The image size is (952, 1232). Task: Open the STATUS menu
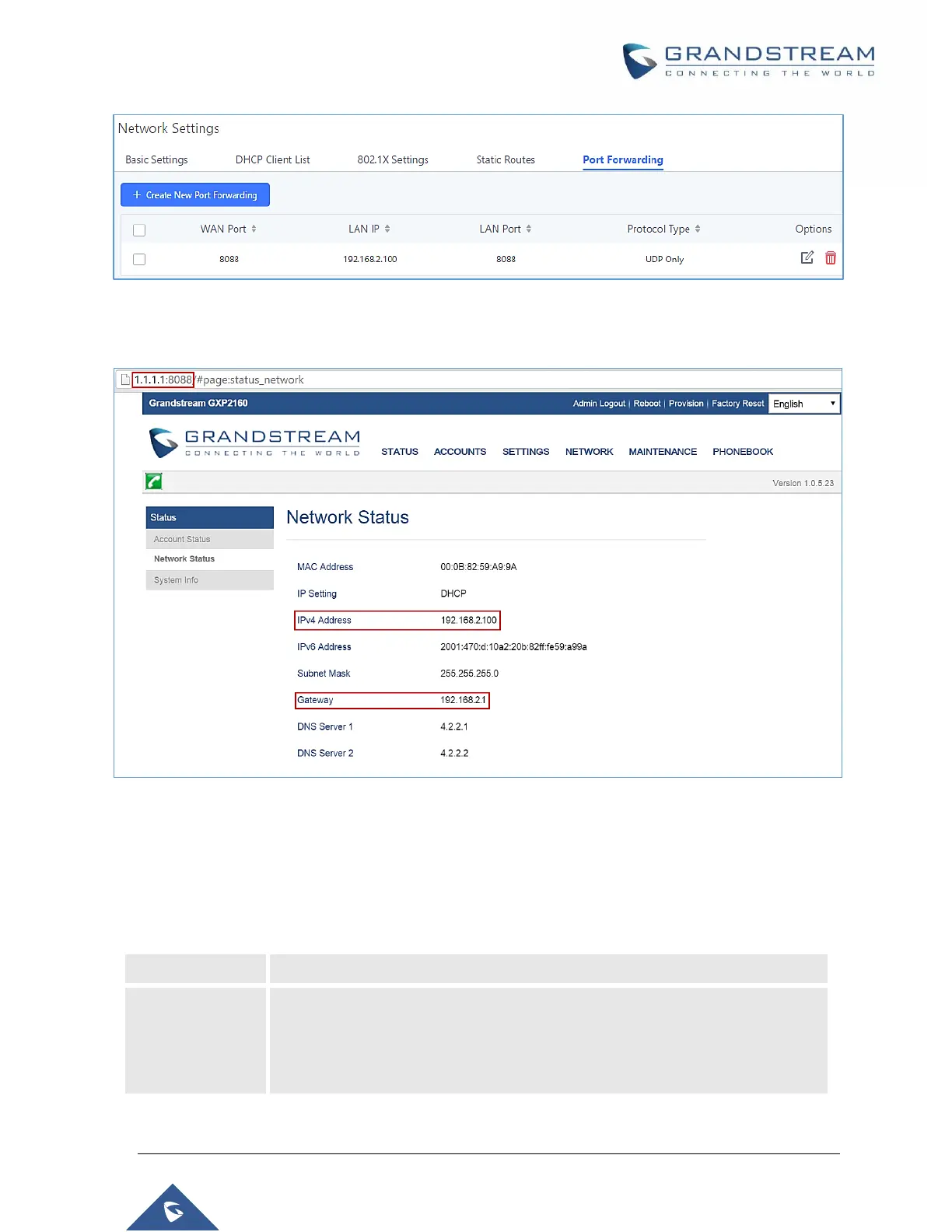400,452
